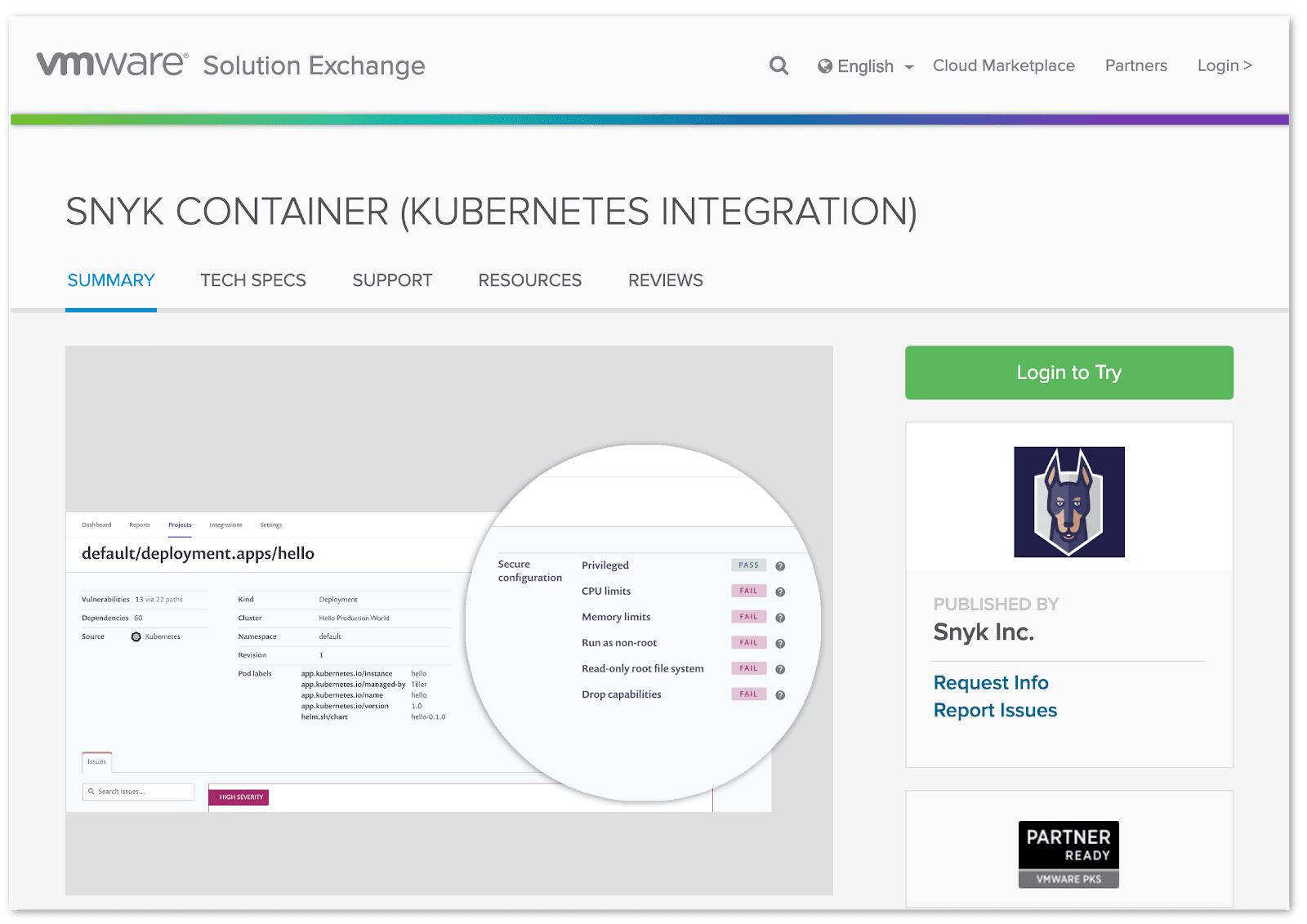Expand the English language dropdown arrow

(909, 67)
